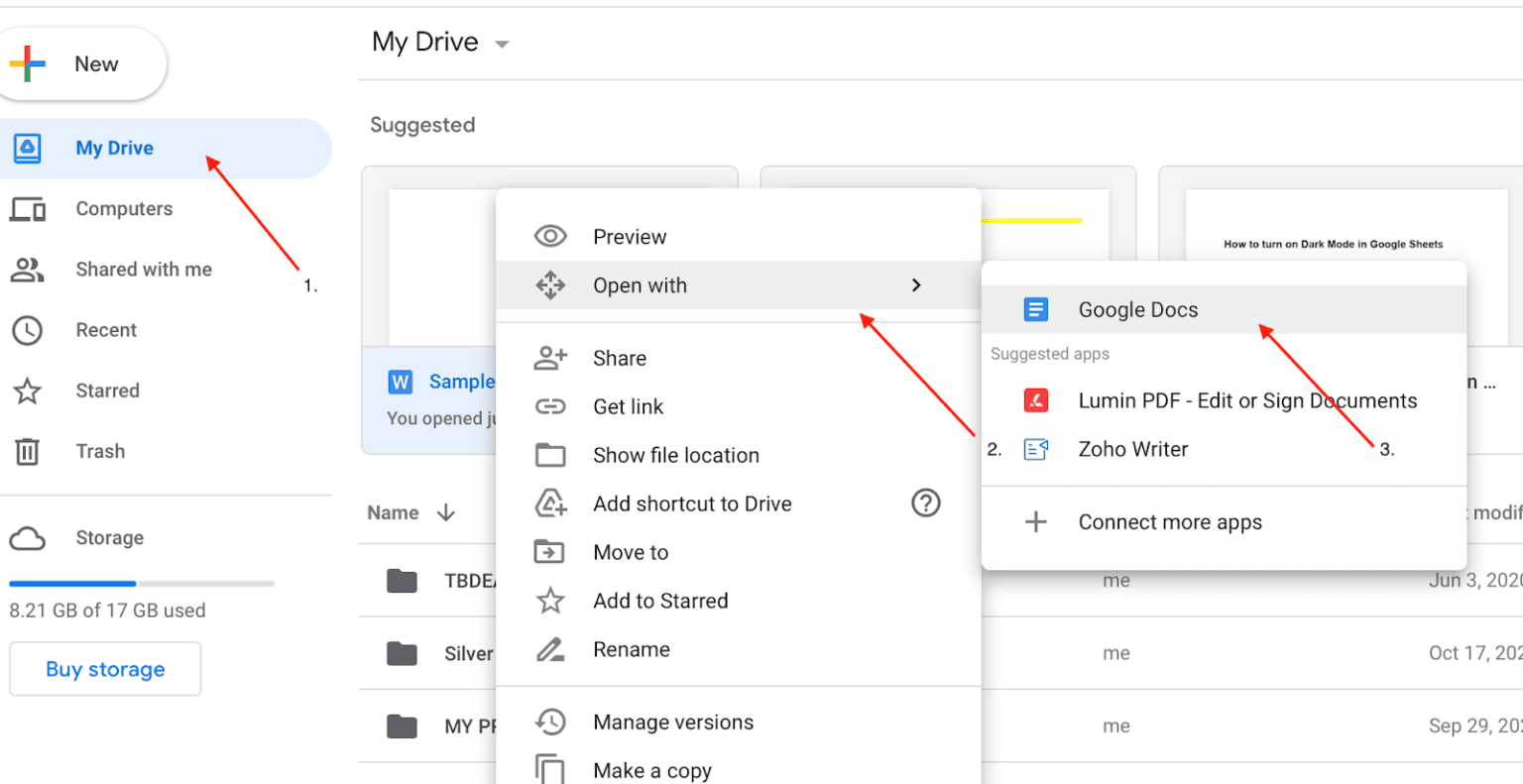The height and width of the screenshot is (784, 1523).
Task: Click the Make a copy icon
Action: click(x=550, y=770)
